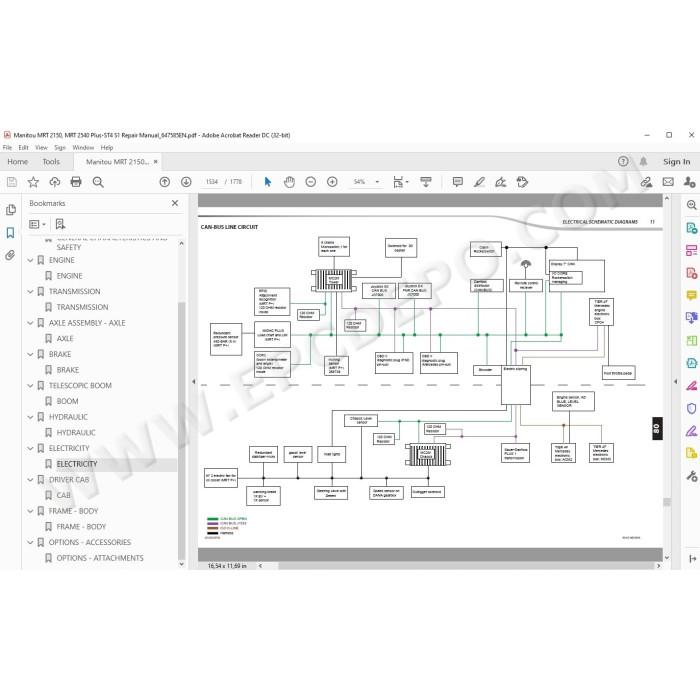Open the Help menu
Screen dimensions: 700x700
[x=107, y=147]
